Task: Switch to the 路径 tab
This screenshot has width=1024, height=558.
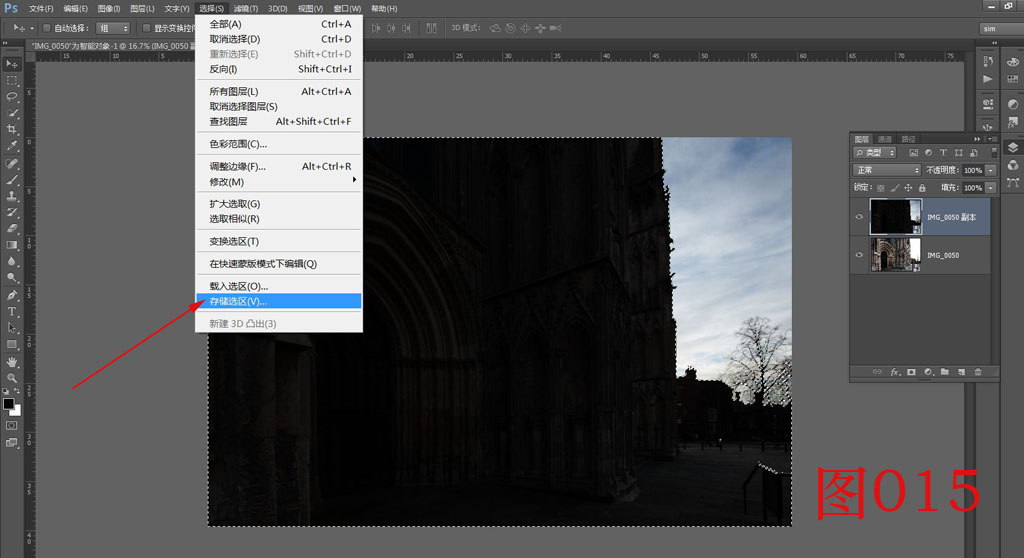Action: coord(908,139)
